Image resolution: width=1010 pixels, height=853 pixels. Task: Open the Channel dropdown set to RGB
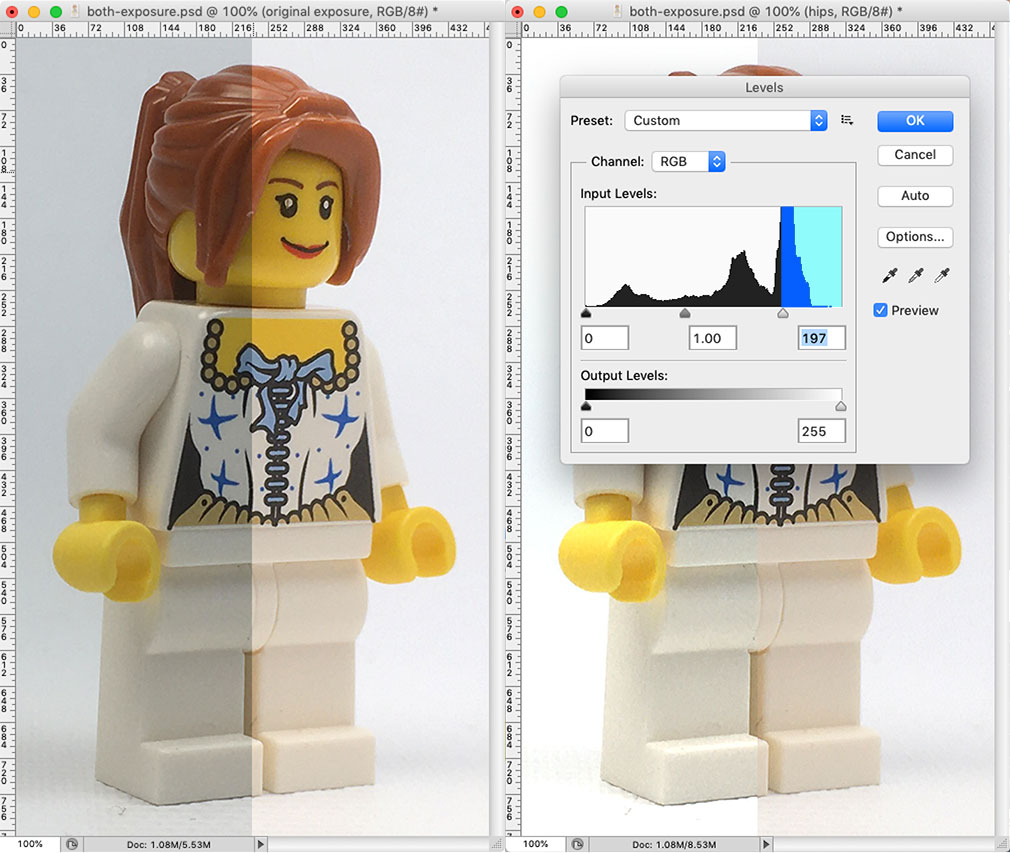coord(688,161)
